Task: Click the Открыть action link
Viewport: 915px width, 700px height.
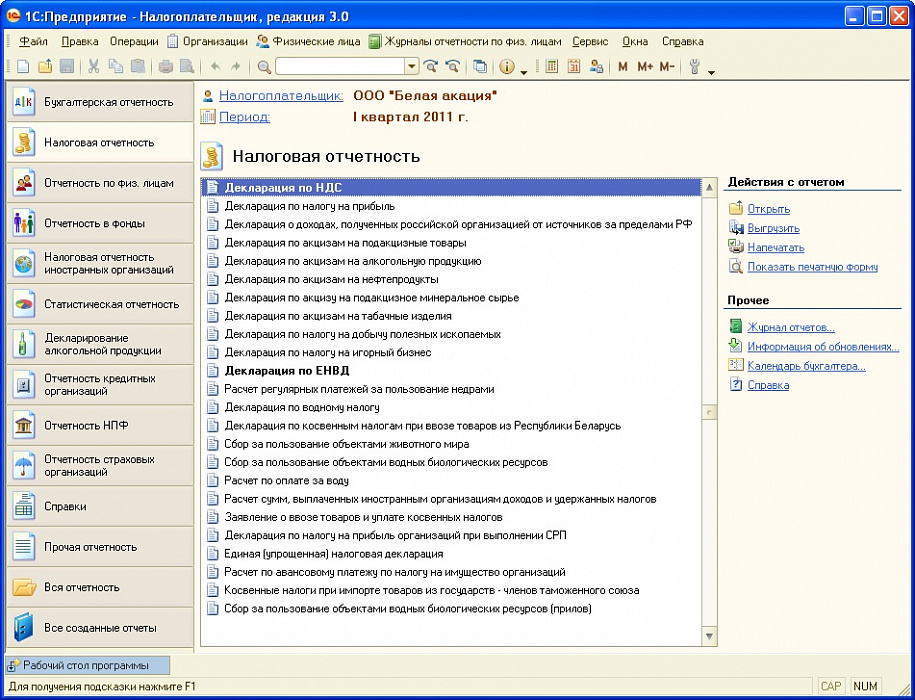Action: click(x=769, y=209)
